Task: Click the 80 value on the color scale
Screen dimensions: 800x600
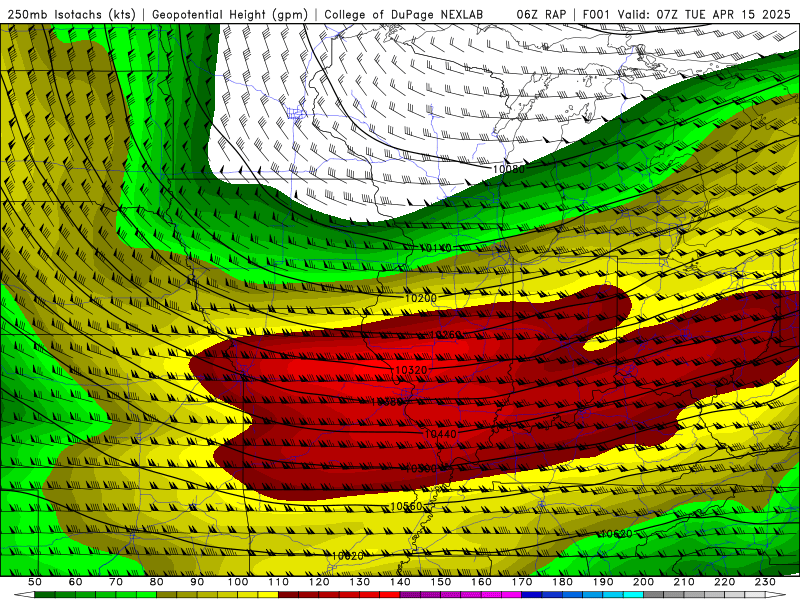Action: pyautogui.click(x=157, y=582)
